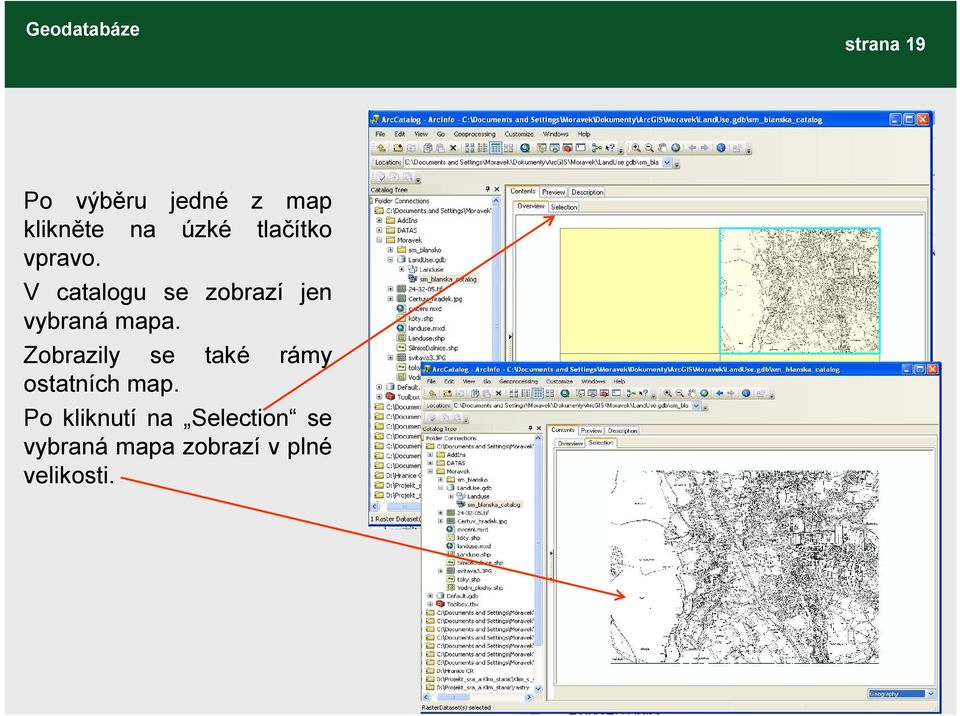Open Location dropdown arrow in front window

696,405
